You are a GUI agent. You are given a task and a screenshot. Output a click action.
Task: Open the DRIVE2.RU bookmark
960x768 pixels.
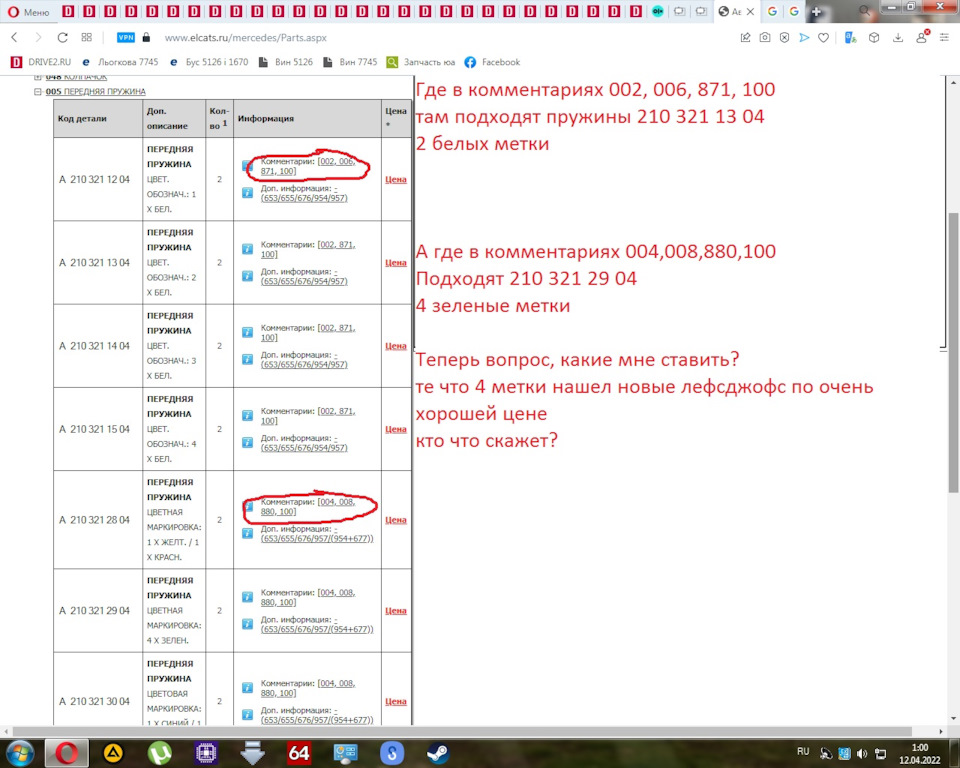pos(41,62)
